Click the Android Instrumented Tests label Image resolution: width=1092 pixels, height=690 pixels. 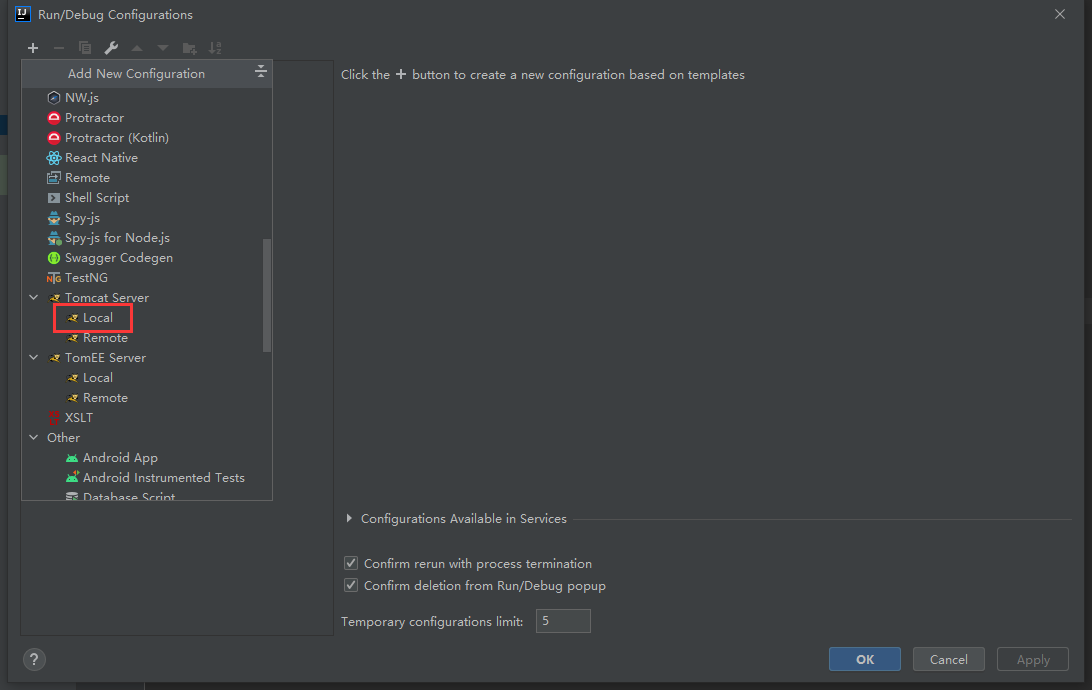[164, 478]
